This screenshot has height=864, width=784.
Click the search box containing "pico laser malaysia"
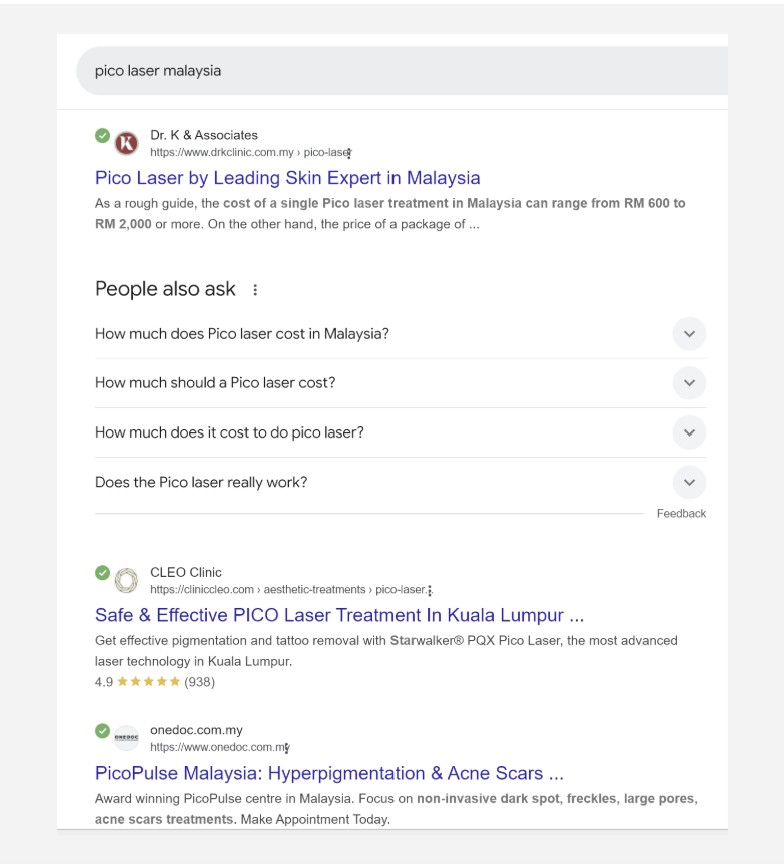click(x=400, y=71)
